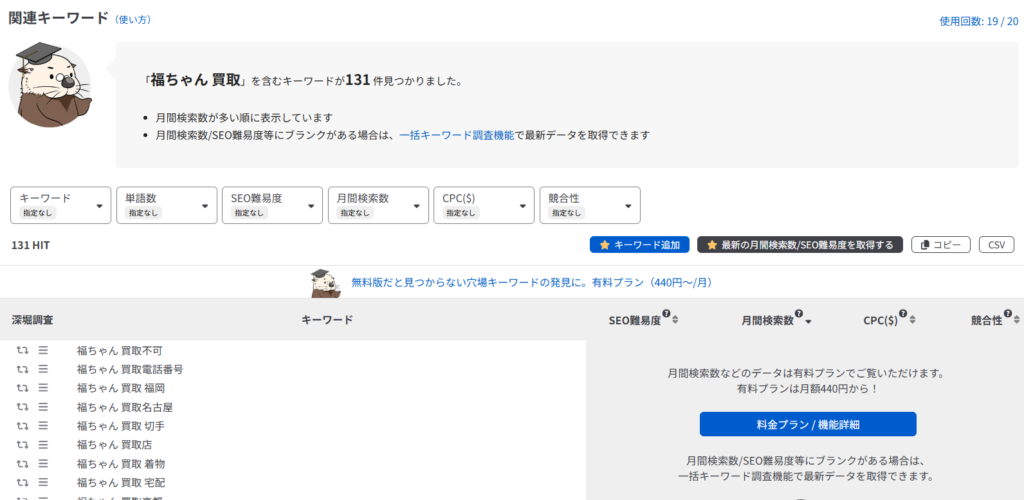This screenshot has height=500, width=1024.
Task: Select keyword 福ちゃん 買取店
Action: [114, 445]
